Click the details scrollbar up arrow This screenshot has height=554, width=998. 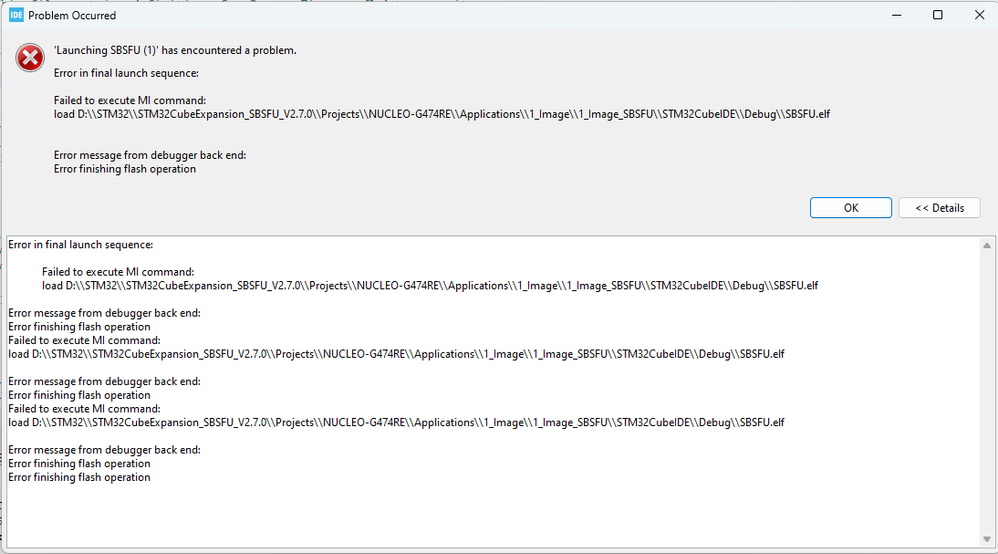[987, 246]
